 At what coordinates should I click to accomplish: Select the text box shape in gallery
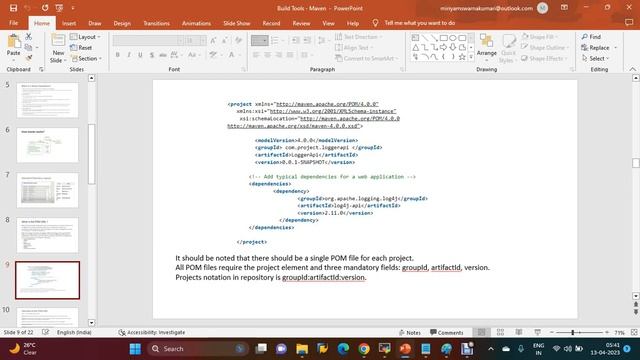click(416, 38)
